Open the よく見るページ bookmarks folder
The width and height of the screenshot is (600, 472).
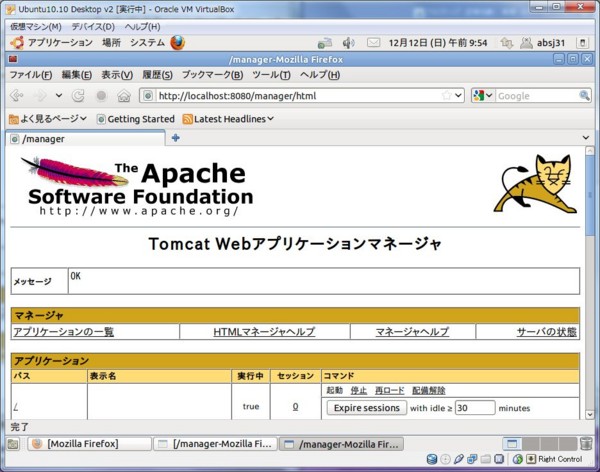(x=47, y=119)
